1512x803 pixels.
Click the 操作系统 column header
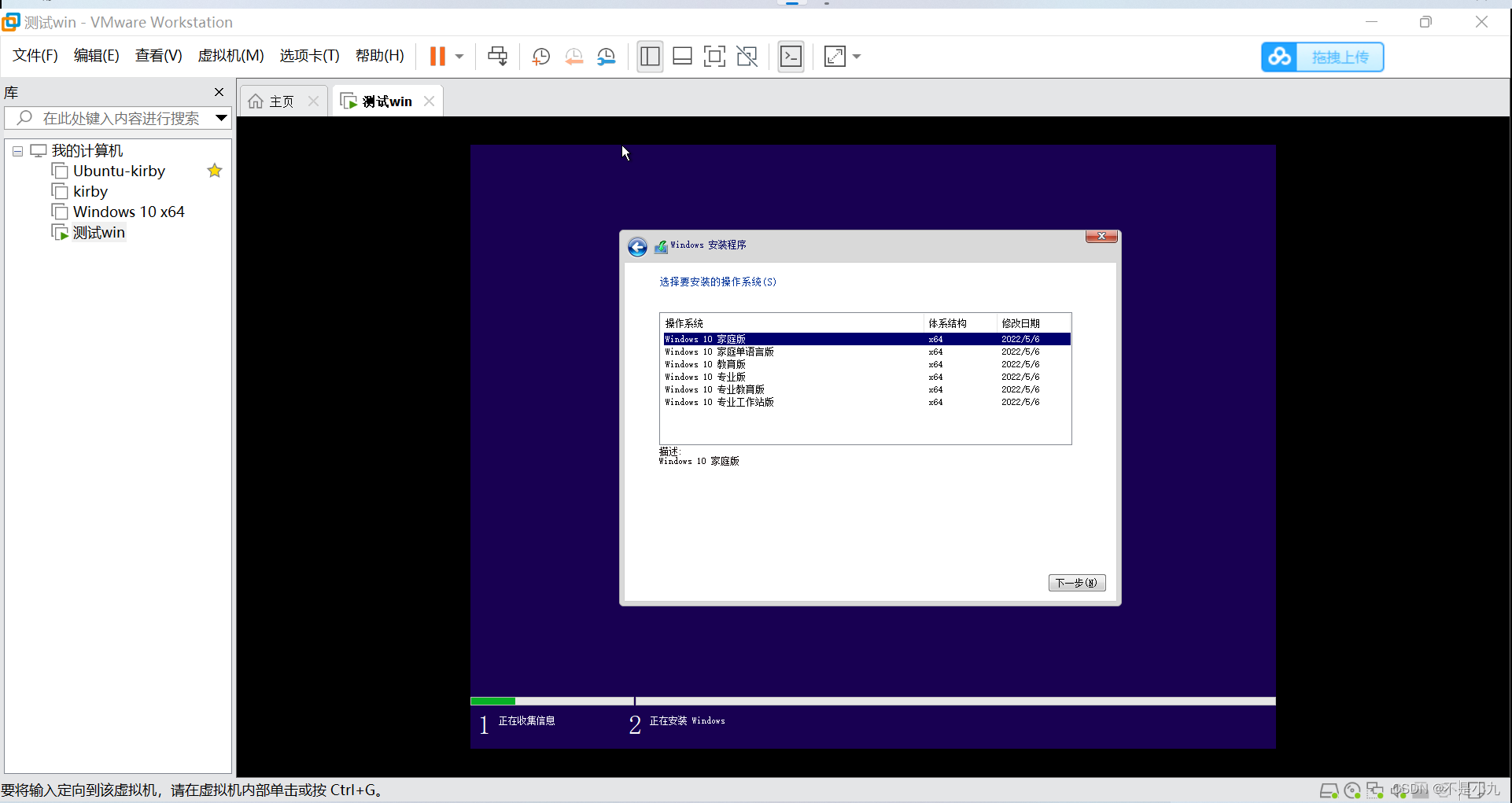coord(792,323)
